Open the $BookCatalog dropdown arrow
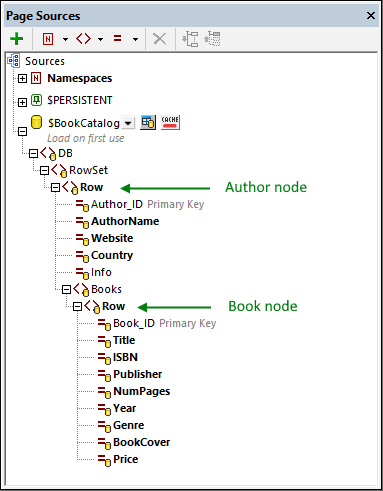Image resolution: width=383 pixels, height=491 pixels. (128, 123)
